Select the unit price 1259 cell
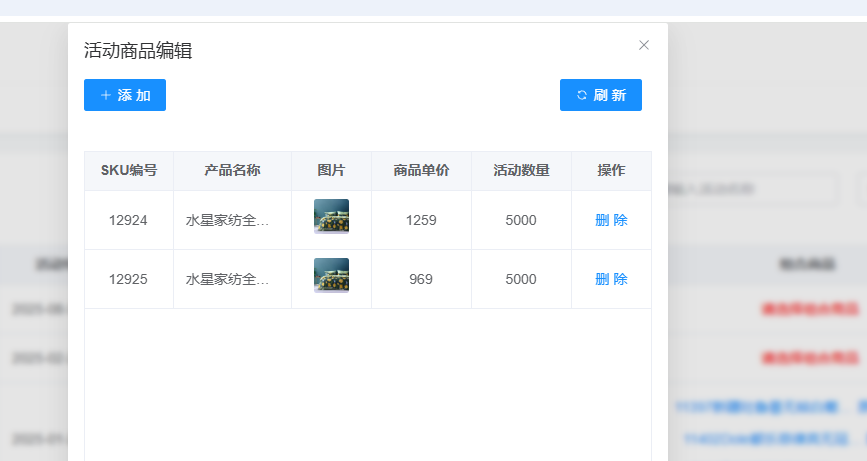Viewport: 867px width, 461px height. click(421, 220)
